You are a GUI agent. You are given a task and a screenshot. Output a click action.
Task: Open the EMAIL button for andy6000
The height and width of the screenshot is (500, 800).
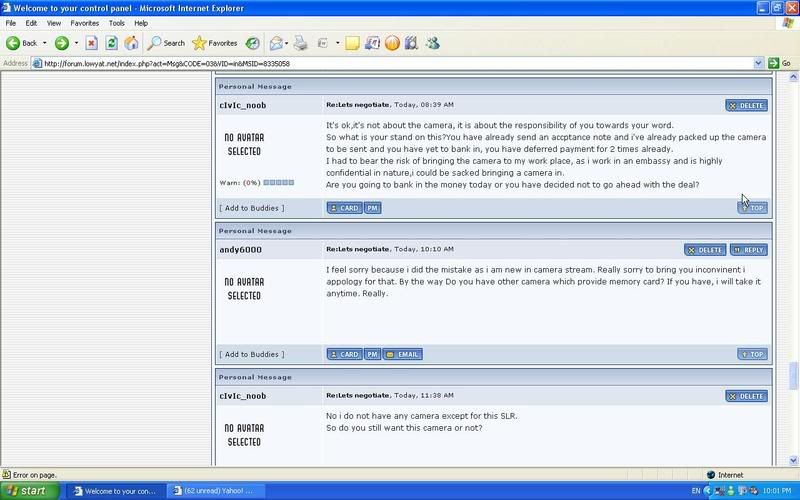[x=403, y=354]
